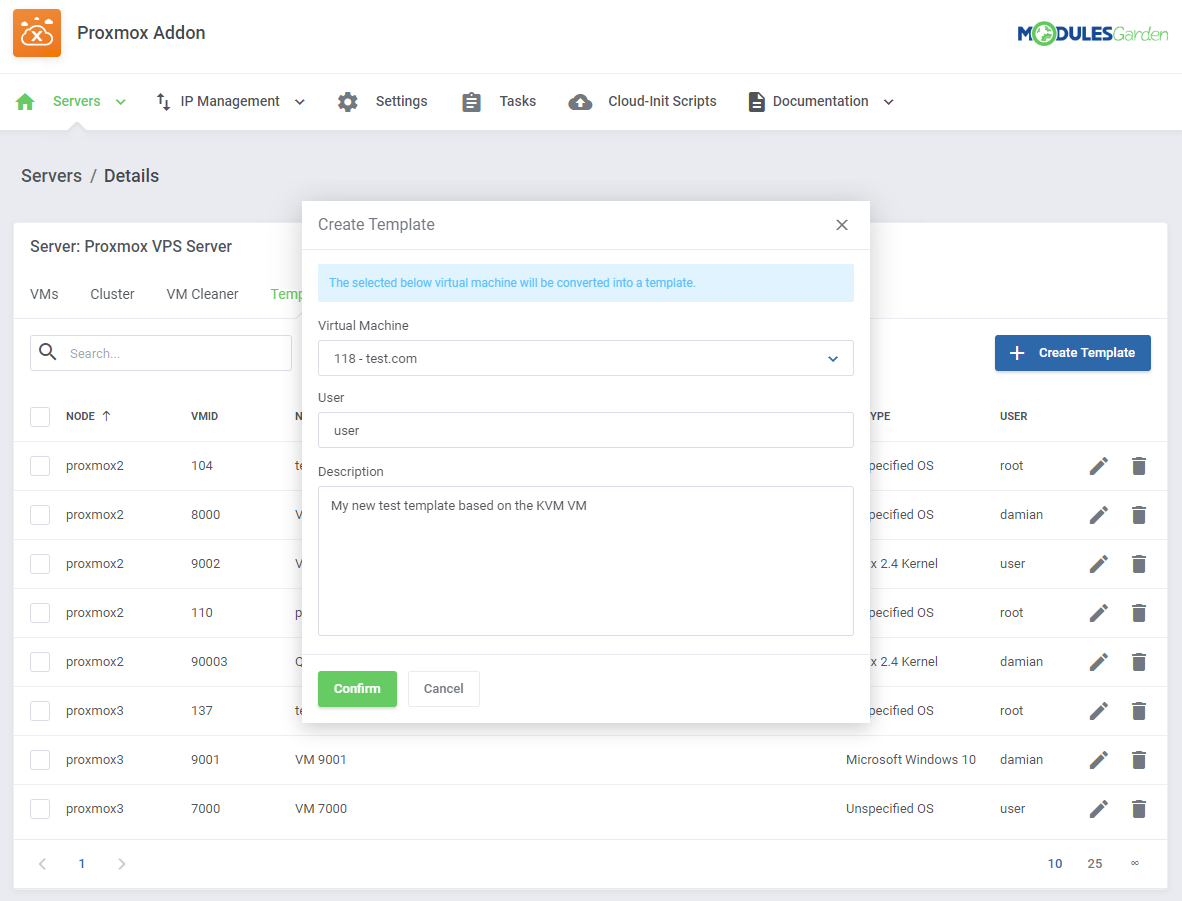
Task: Click the search magnifier icon
Action: click(47, 352)
